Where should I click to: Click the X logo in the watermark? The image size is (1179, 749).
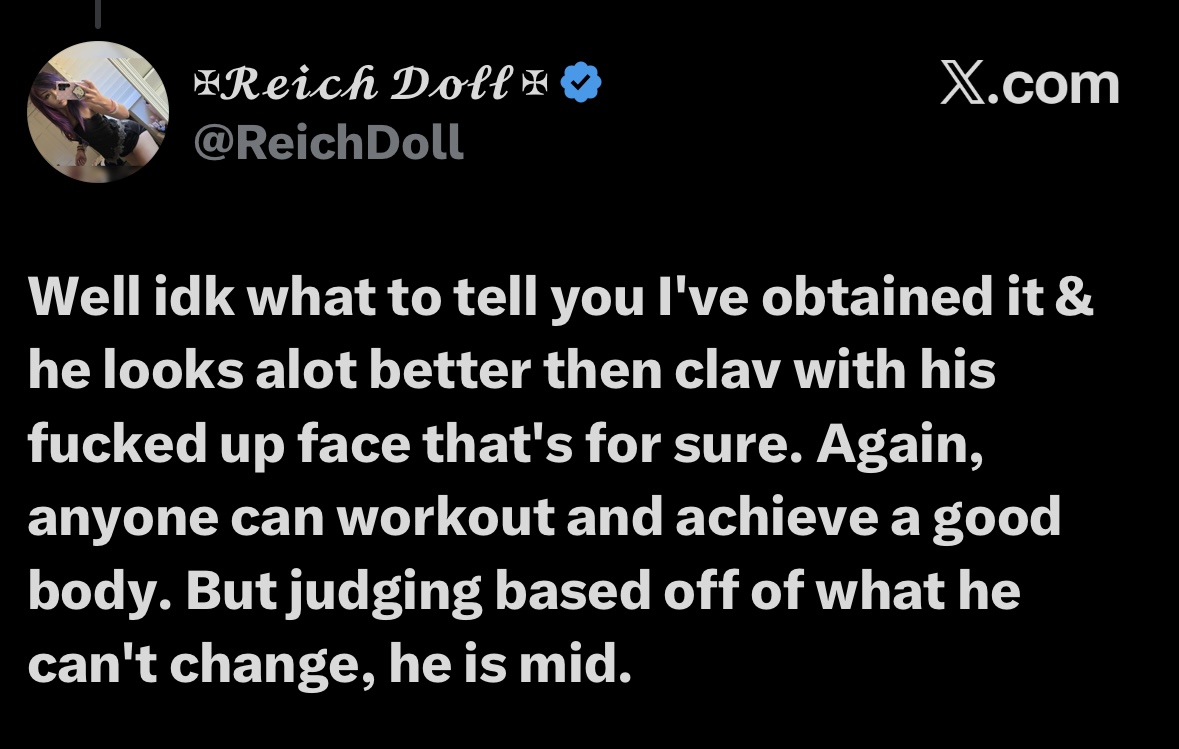[962, 83]
